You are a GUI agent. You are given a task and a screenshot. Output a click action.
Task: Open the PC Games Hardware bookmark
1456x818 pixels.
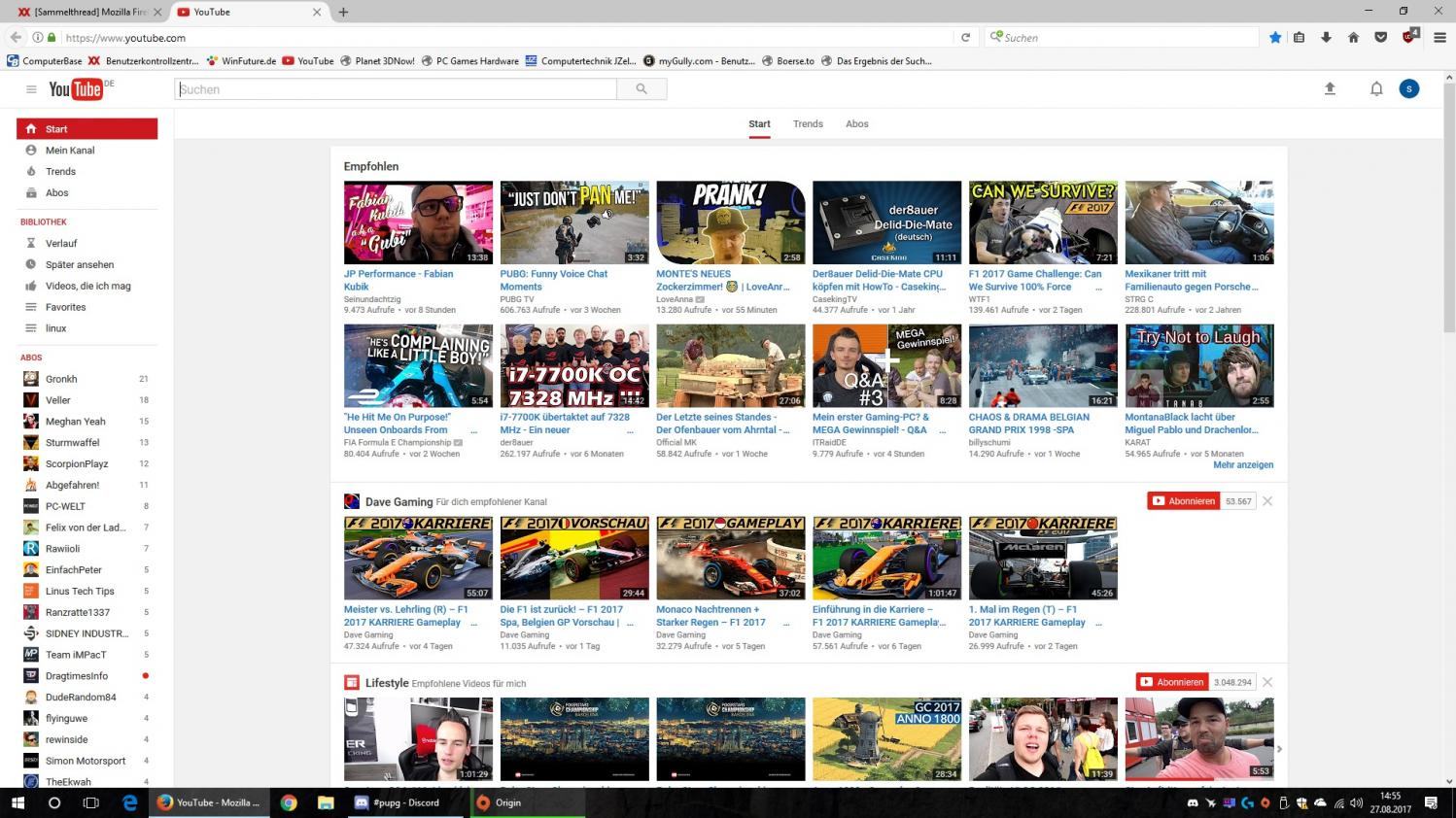(x=469, y=61)
